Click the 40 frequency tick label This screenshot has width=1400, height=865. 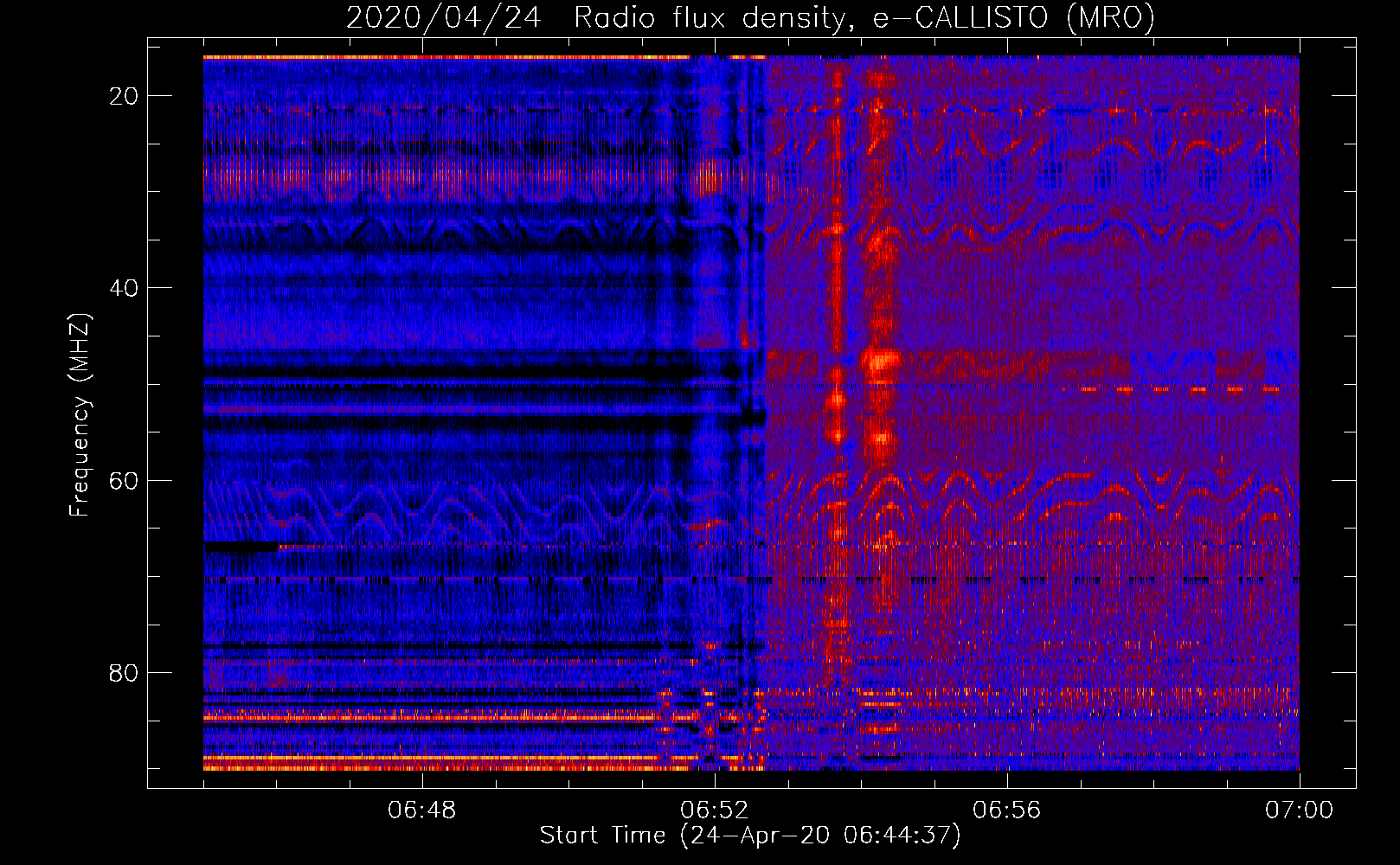124,288
